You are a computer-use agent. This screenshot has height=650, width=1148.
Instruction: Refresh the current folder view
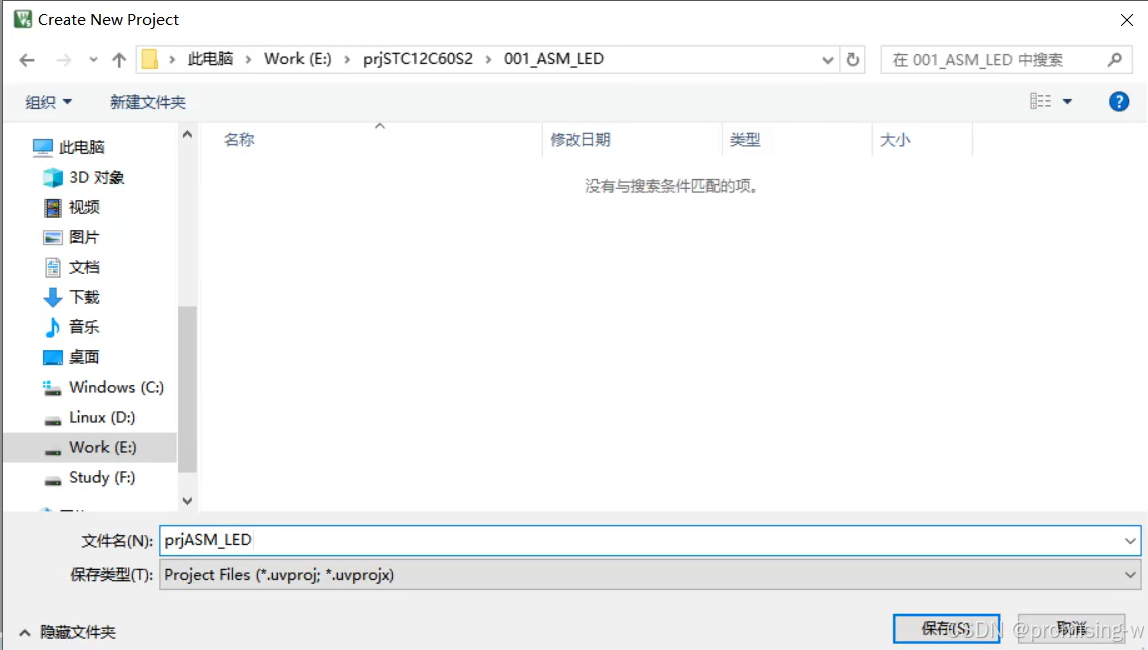click(852, 60)
